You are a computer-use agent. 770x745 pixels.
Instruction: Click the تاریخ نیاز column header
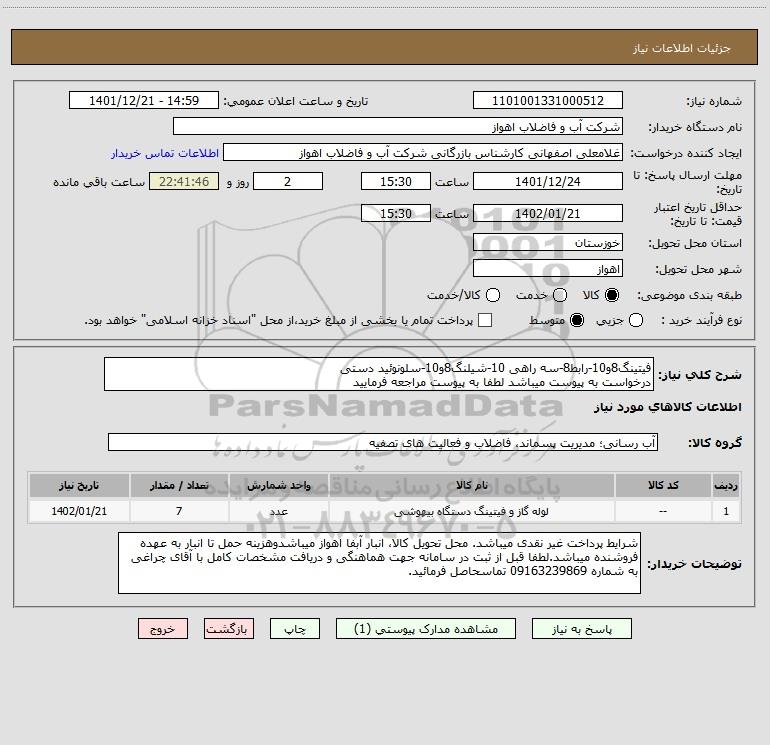tap(79, 486)
